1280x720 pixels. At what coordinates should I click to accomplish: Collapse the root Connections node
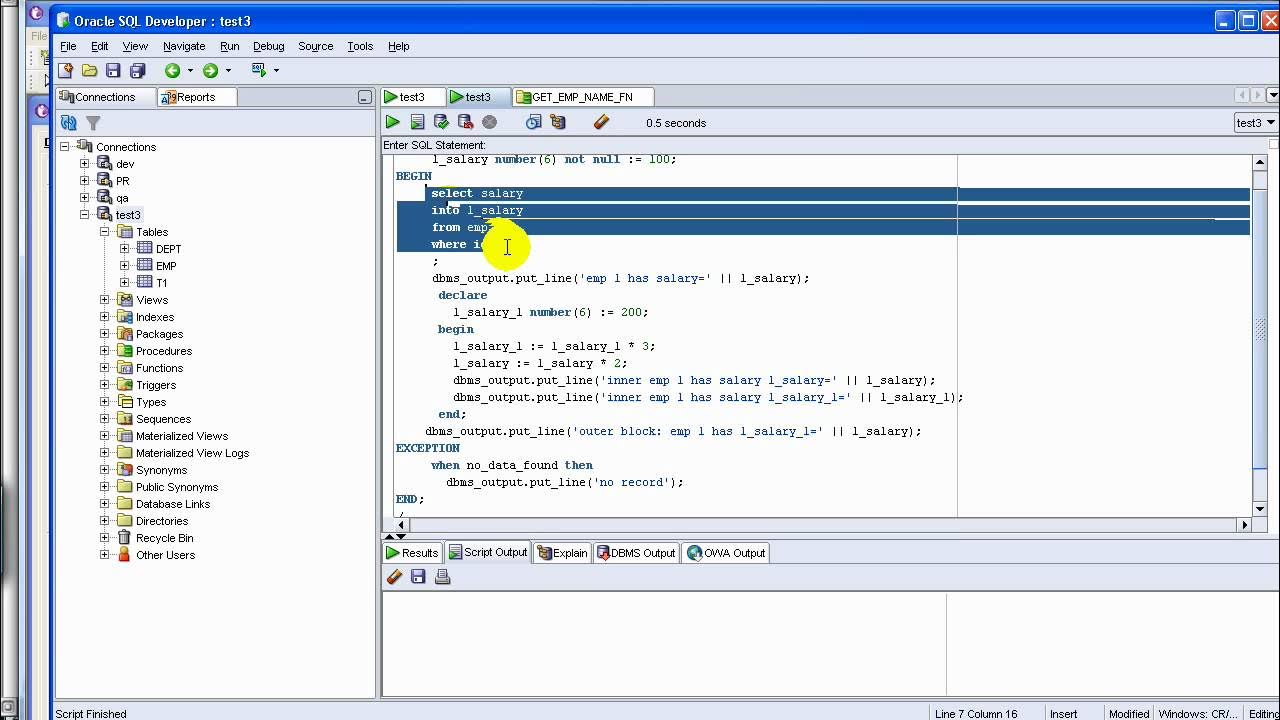[65, 147]
